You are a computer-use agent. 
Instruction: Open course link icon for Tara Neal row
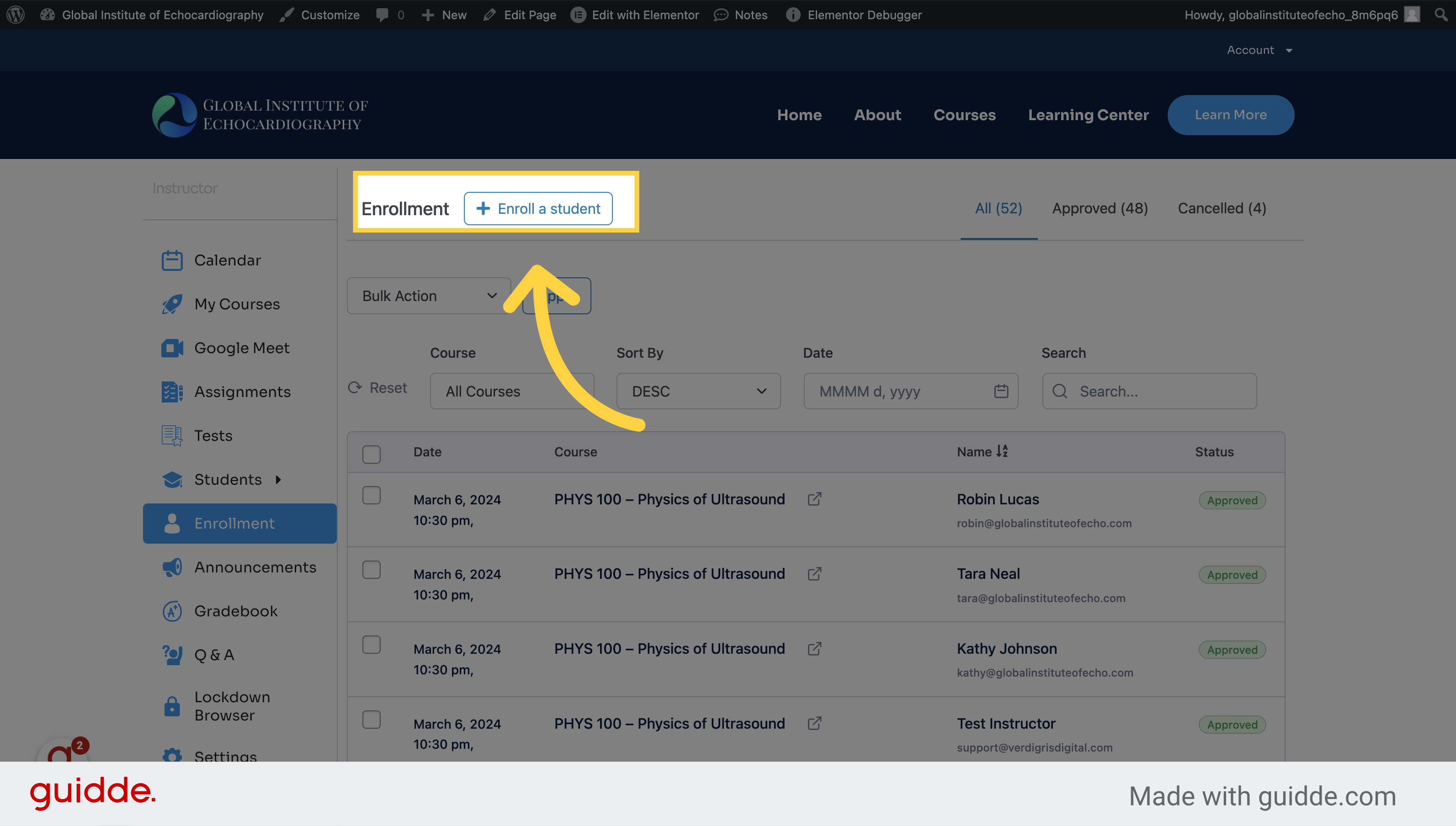coord(814,573)
